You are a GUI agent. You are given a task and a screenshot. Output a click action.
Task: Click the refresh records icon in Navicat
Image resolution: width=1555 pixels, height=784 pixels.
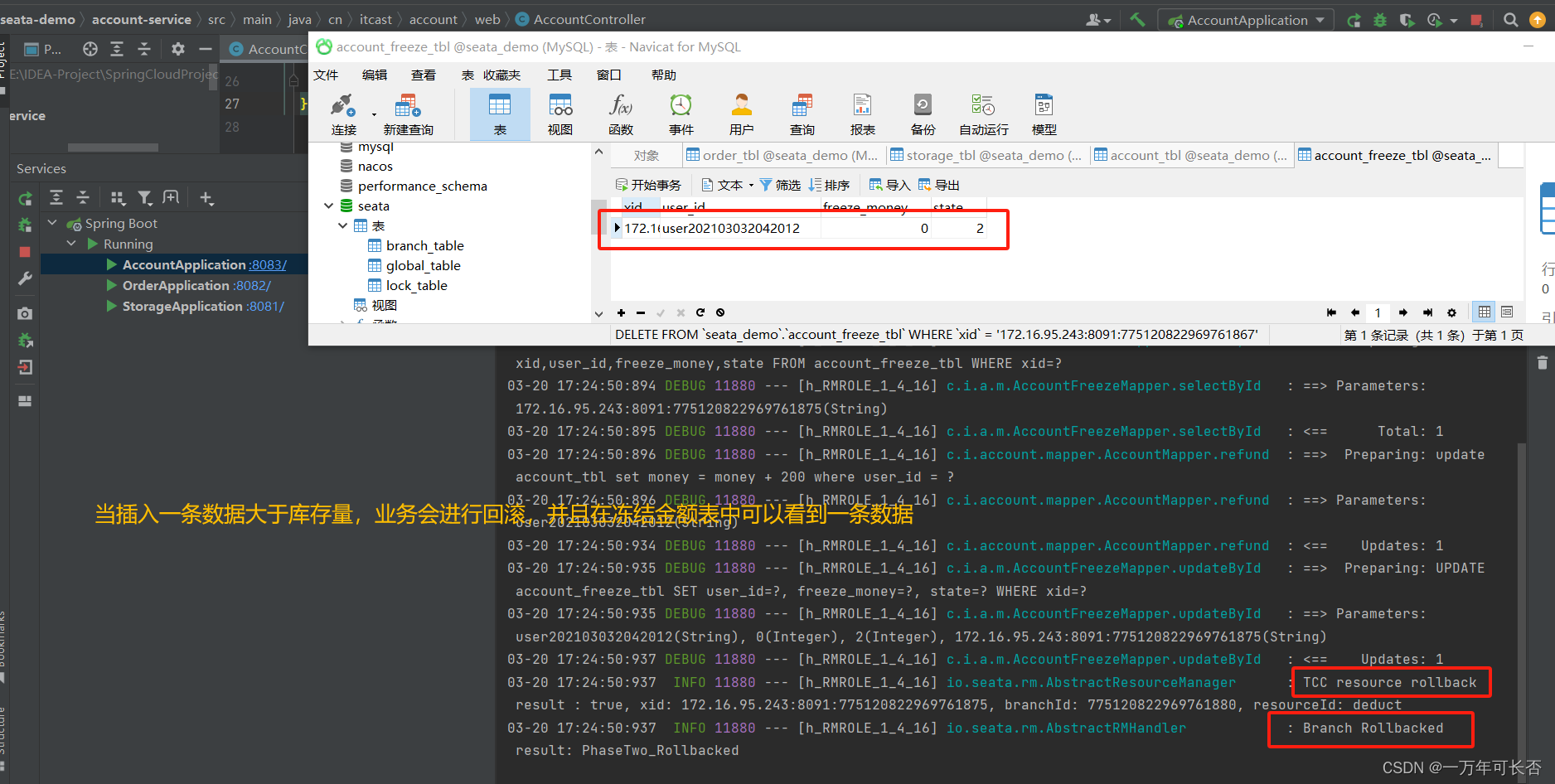(700, 312)
